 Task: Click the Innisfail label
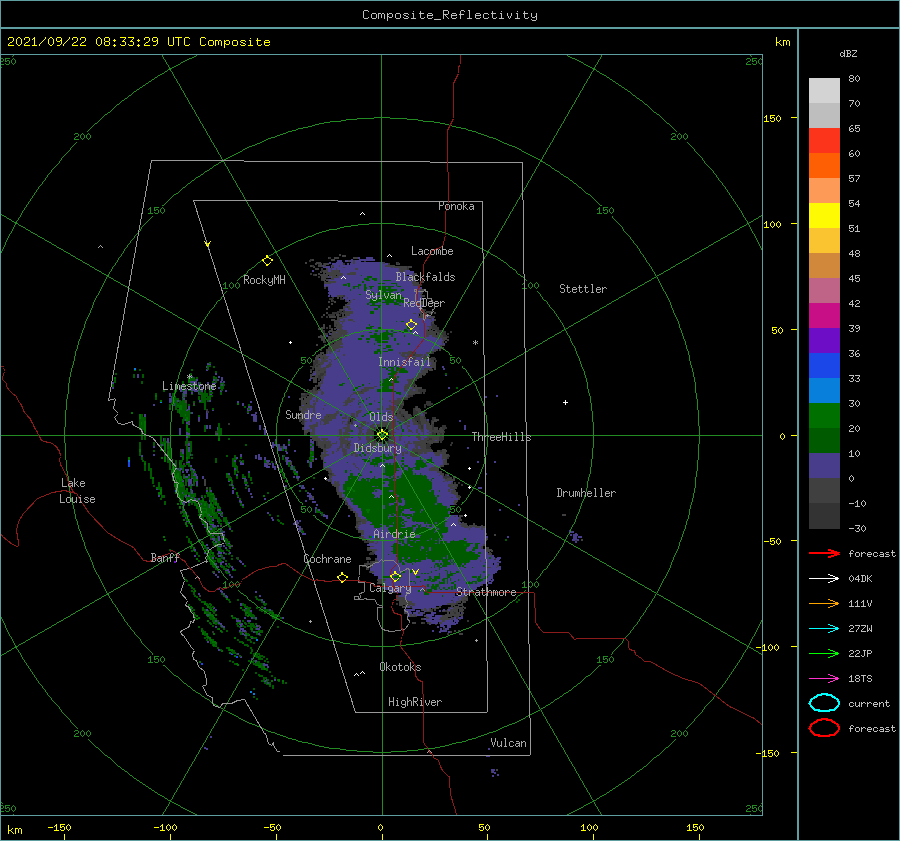404,362
